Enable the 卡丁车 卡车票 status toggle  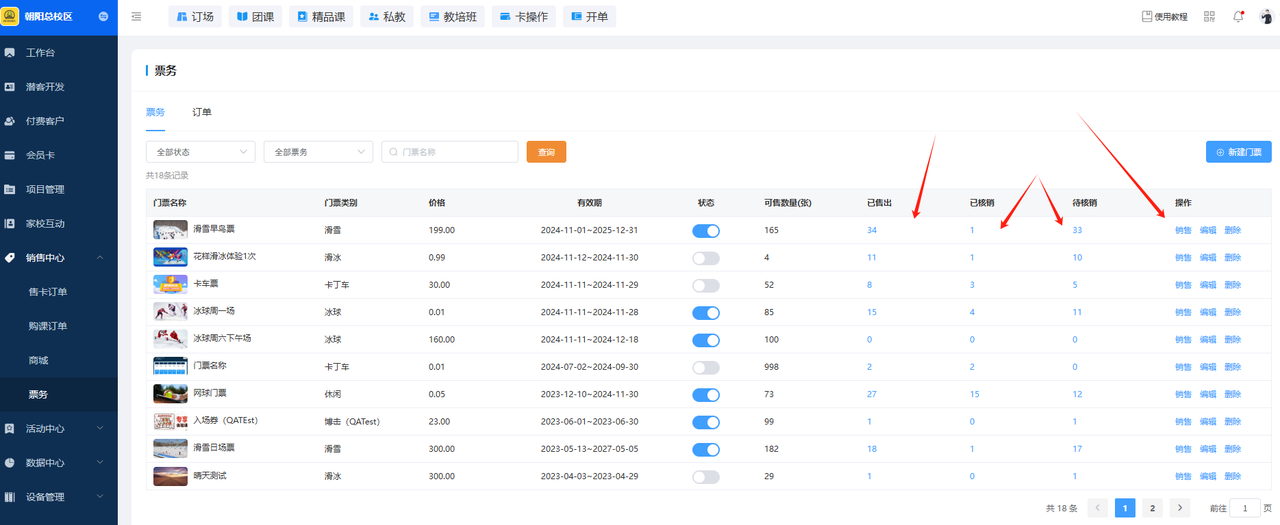[x=705, y=285]
